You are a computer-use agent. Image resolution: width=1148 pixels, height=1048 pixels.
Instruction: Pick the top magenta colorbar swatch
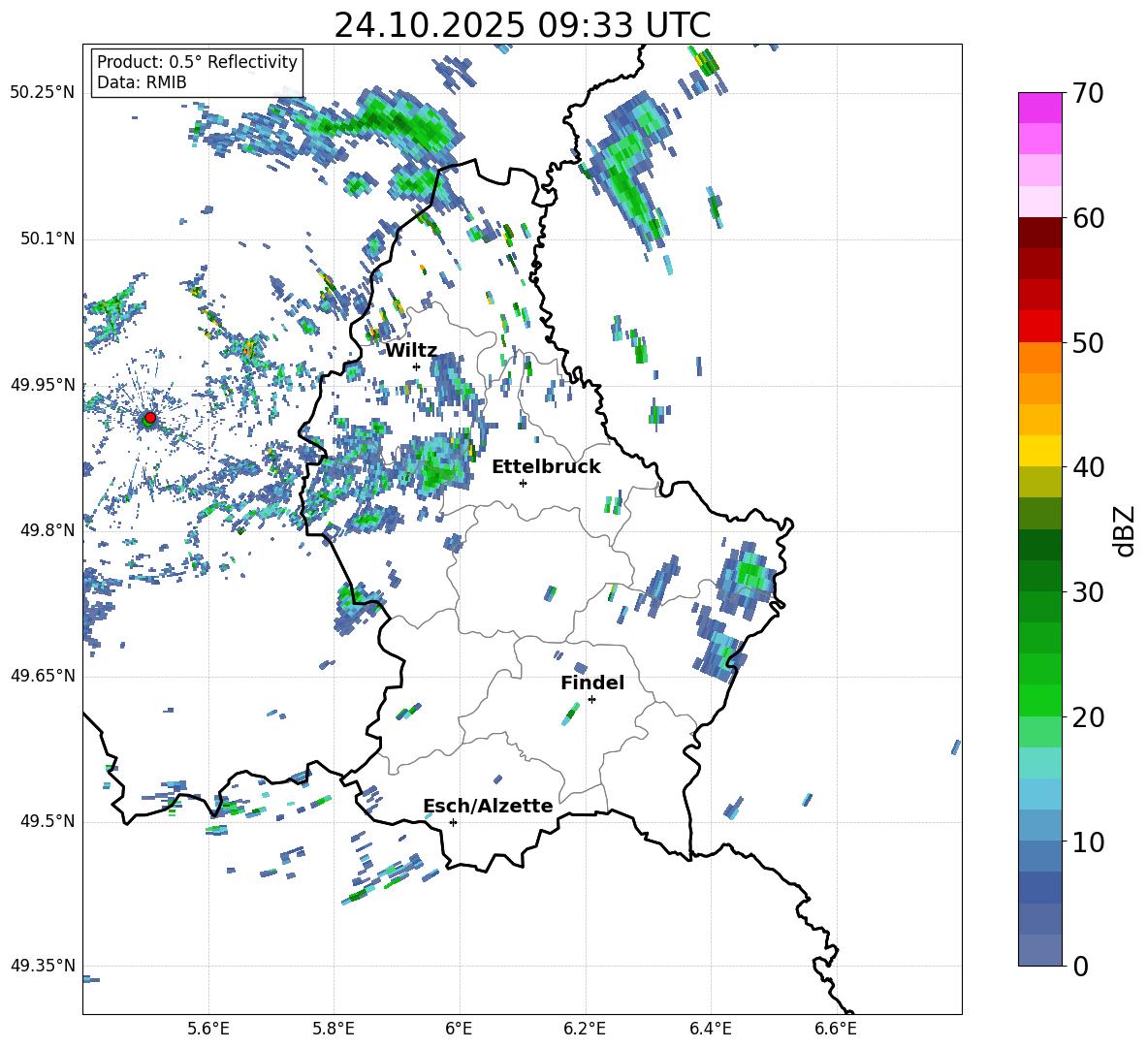point(1040,108)
